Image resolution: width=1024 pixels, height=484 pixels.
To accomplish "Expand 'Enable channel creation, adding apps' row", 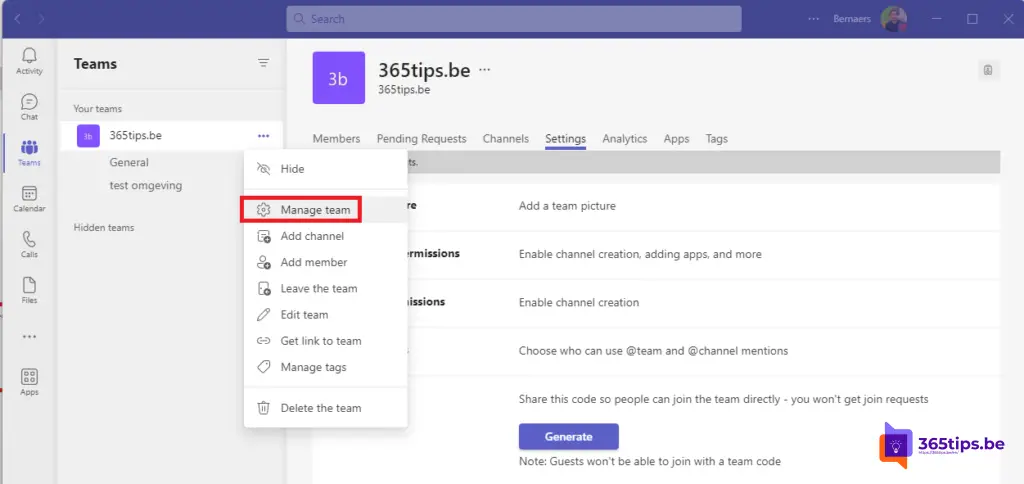I will point(656,255).
